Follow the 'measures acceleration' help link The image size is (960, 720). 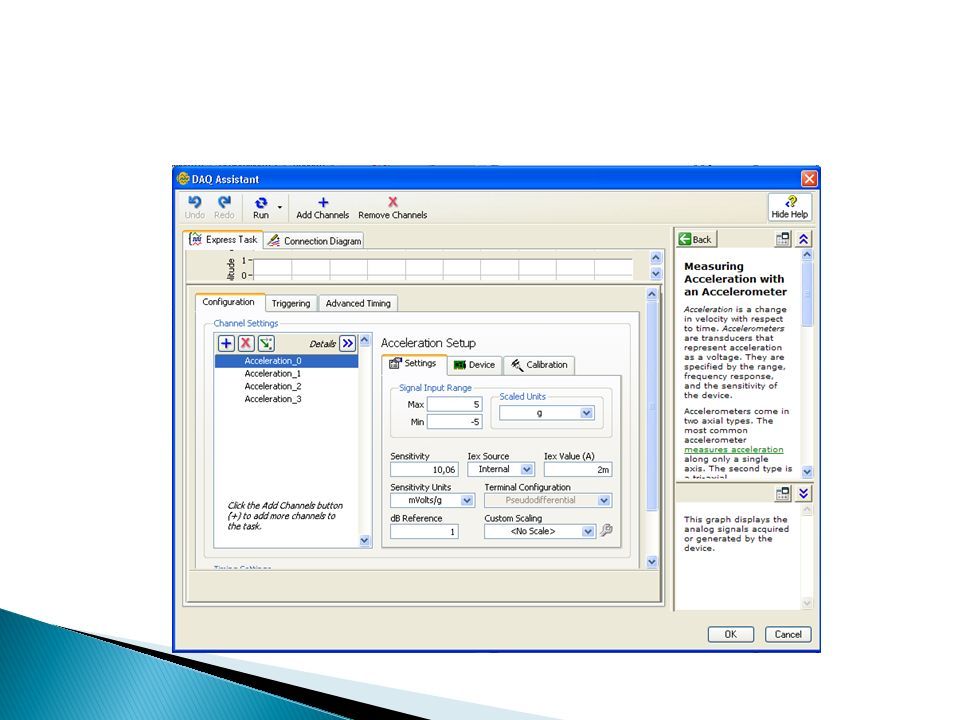pyautogui.click(x=733, y=449)
